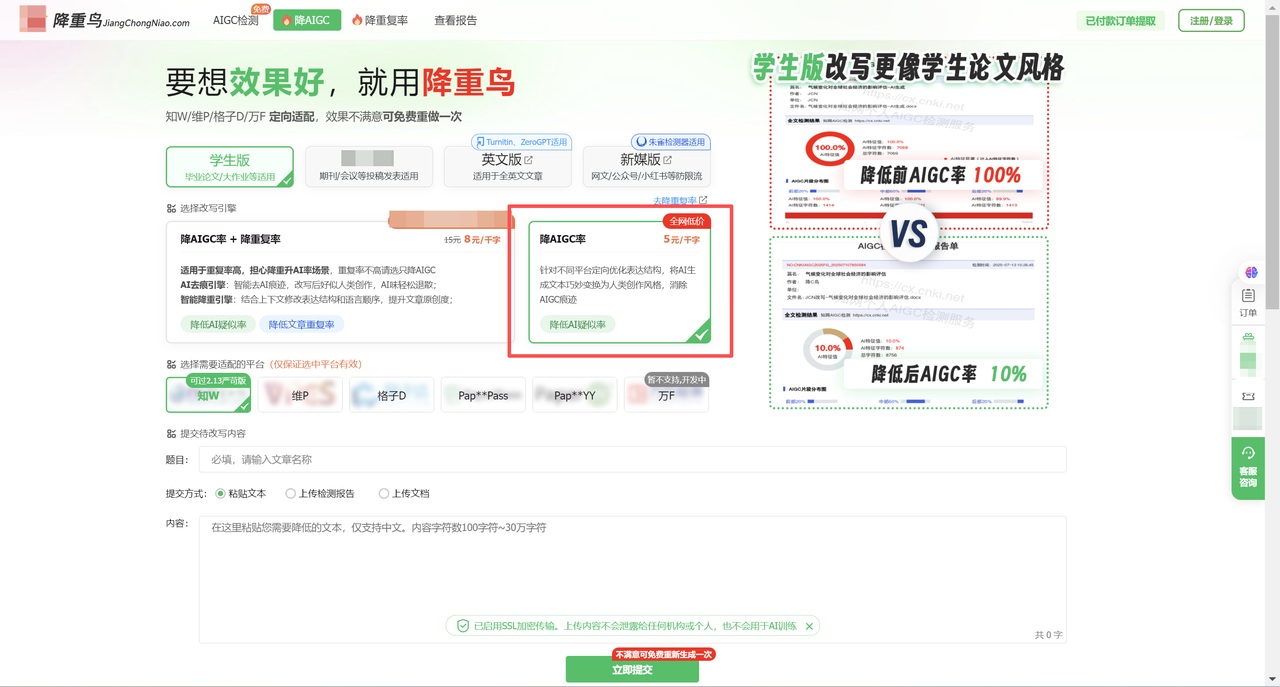The width and height of the screenshot is (1280, 687).
Task: Click the 内容 text area
Action: point(632,579)
